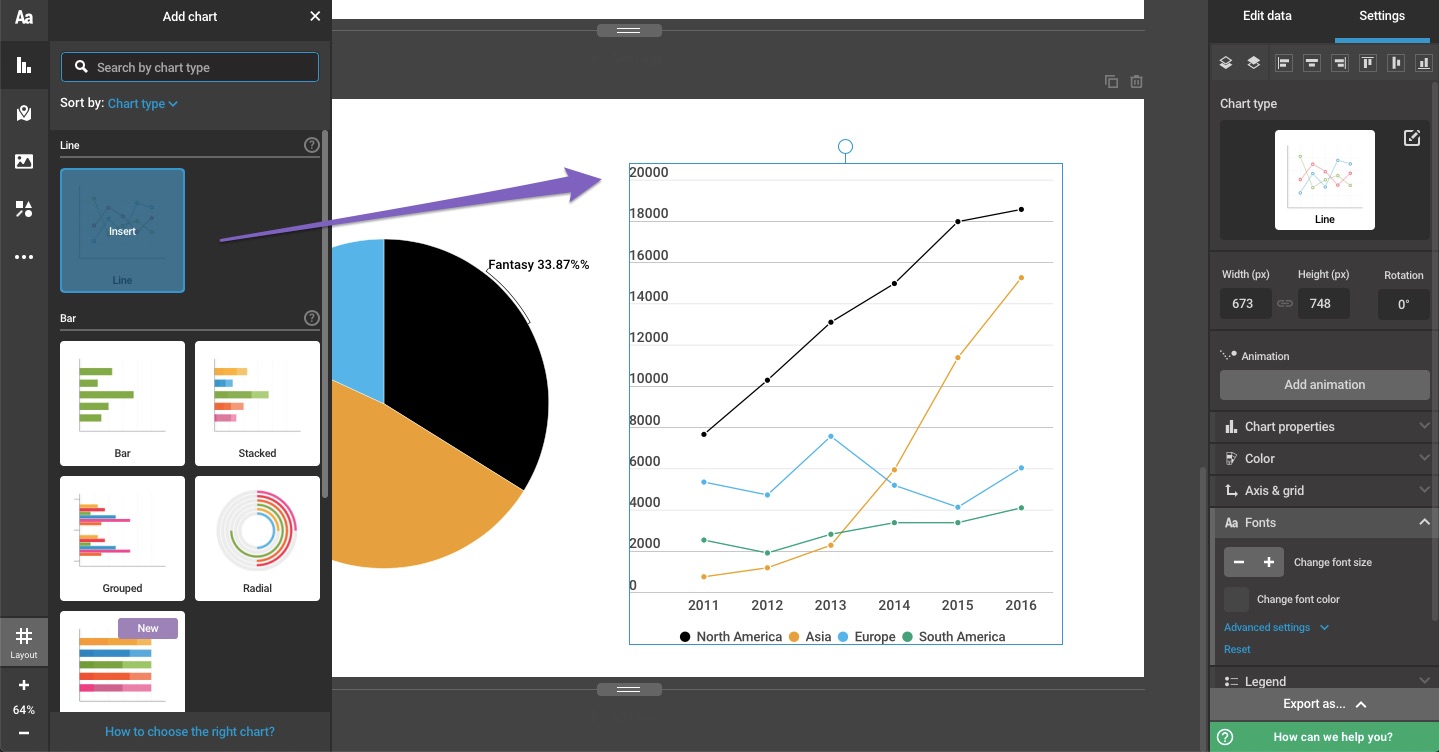Image resolution: width=1439 pixels, height=752 pixels.
Task: Toggle Europe series in chart legend
Action: coord(866,636)
